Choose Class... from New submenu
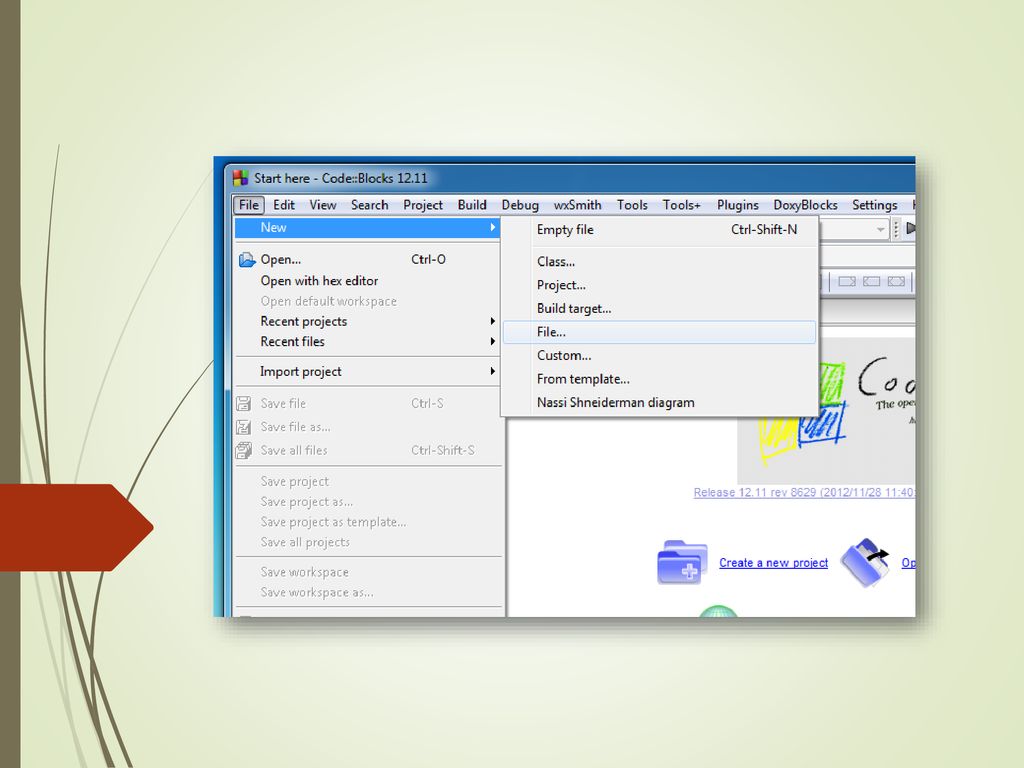 pyautogui.click(x=660, y=262)
